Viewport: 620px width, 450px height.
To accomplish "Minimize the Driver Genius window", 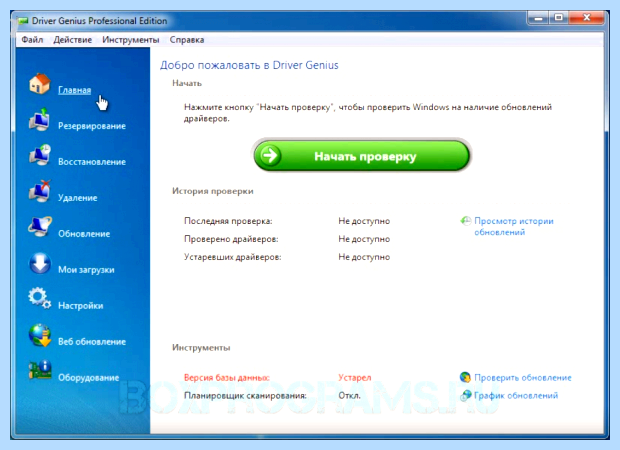I will 538,18.
